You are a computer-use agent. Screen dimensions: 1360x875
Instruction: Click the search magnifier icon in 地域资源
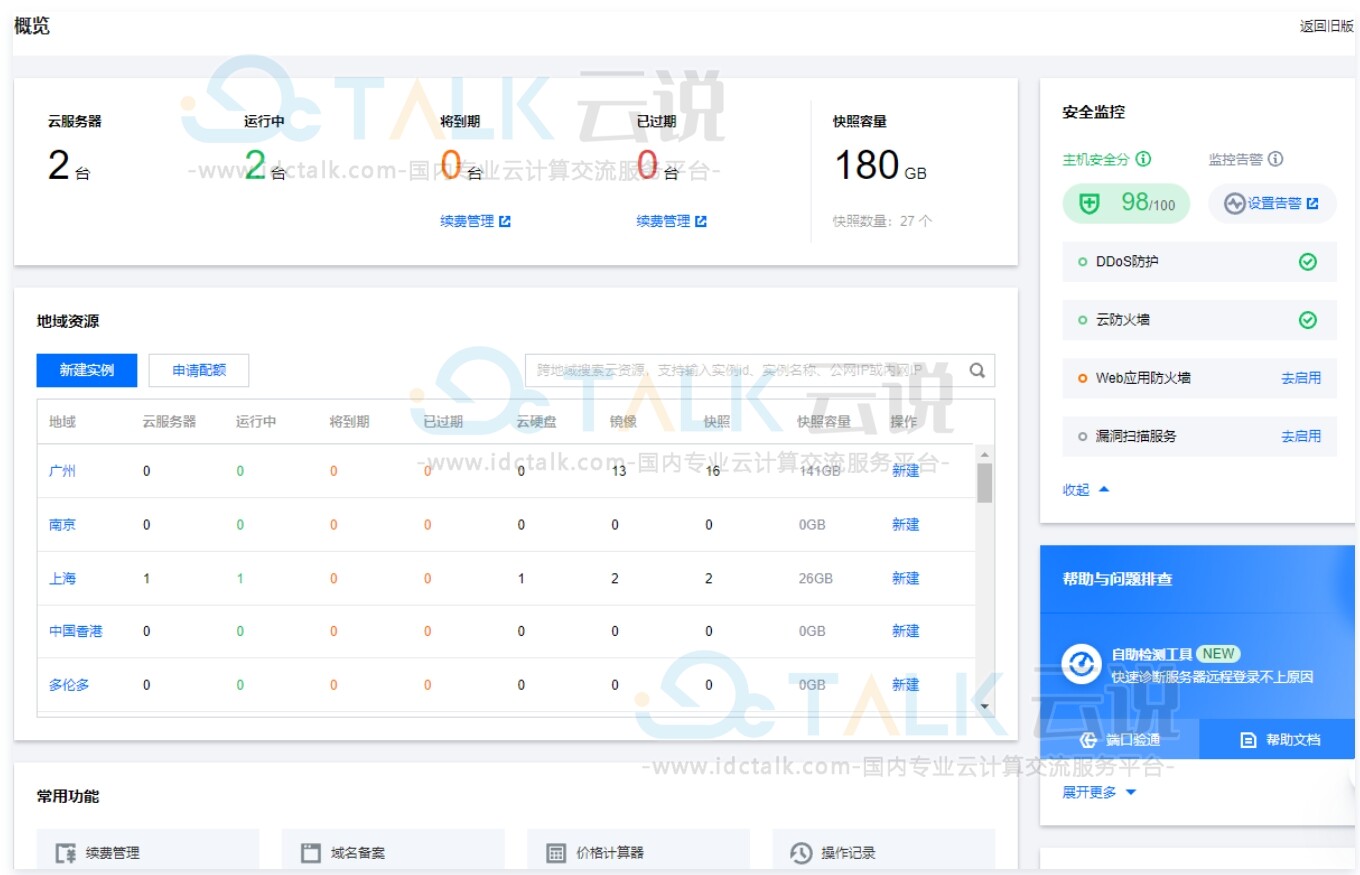[977, 370]
